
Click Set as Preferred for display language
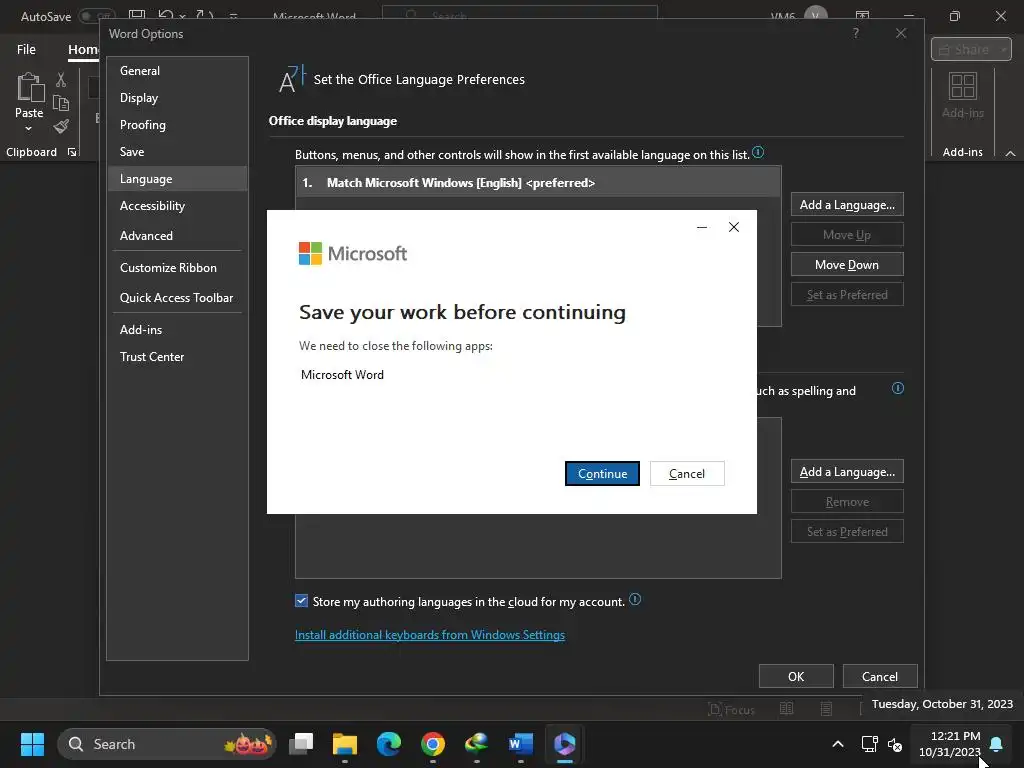click(x=847, y=295)
